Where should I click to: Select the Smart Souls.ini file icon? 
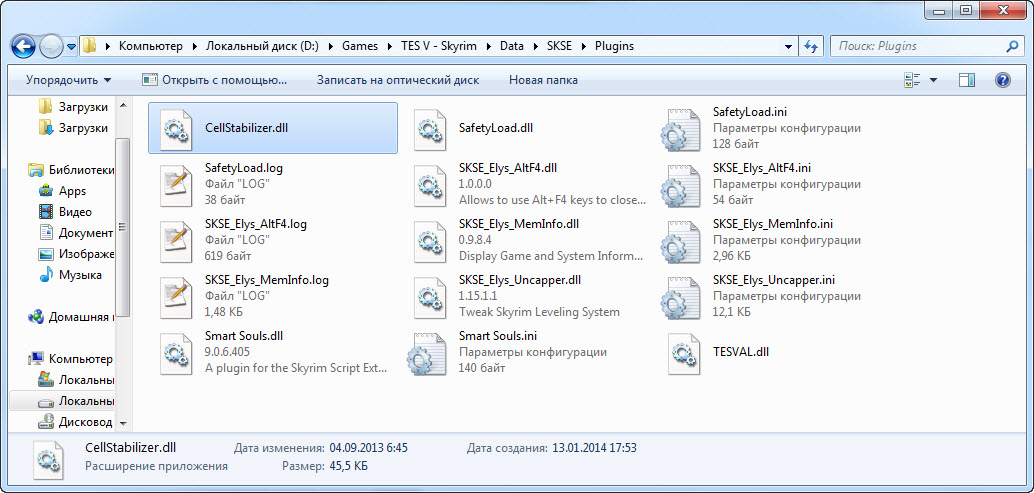tap(430, 353)
